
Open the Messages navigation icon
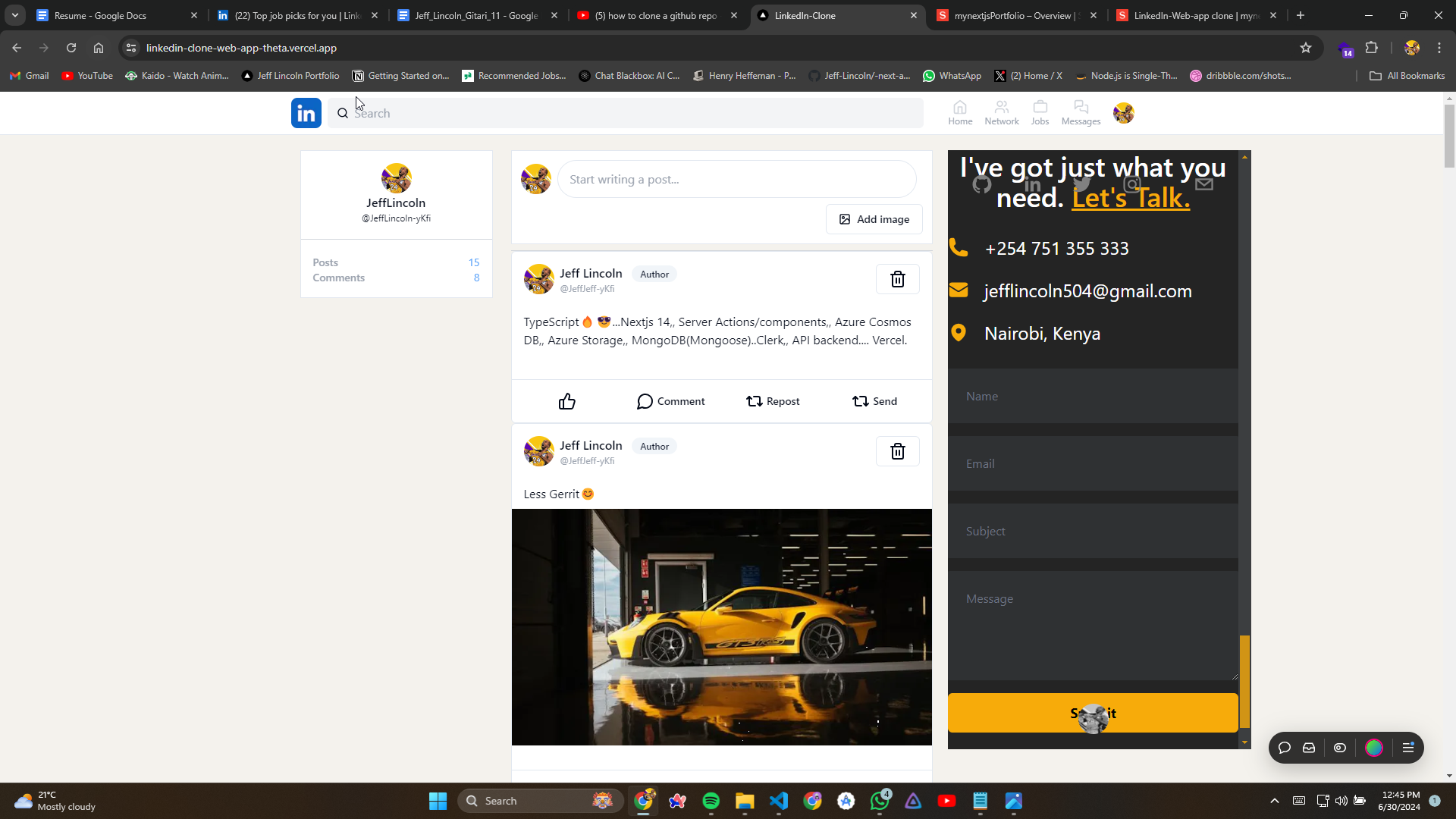(x=1081, y=112)
